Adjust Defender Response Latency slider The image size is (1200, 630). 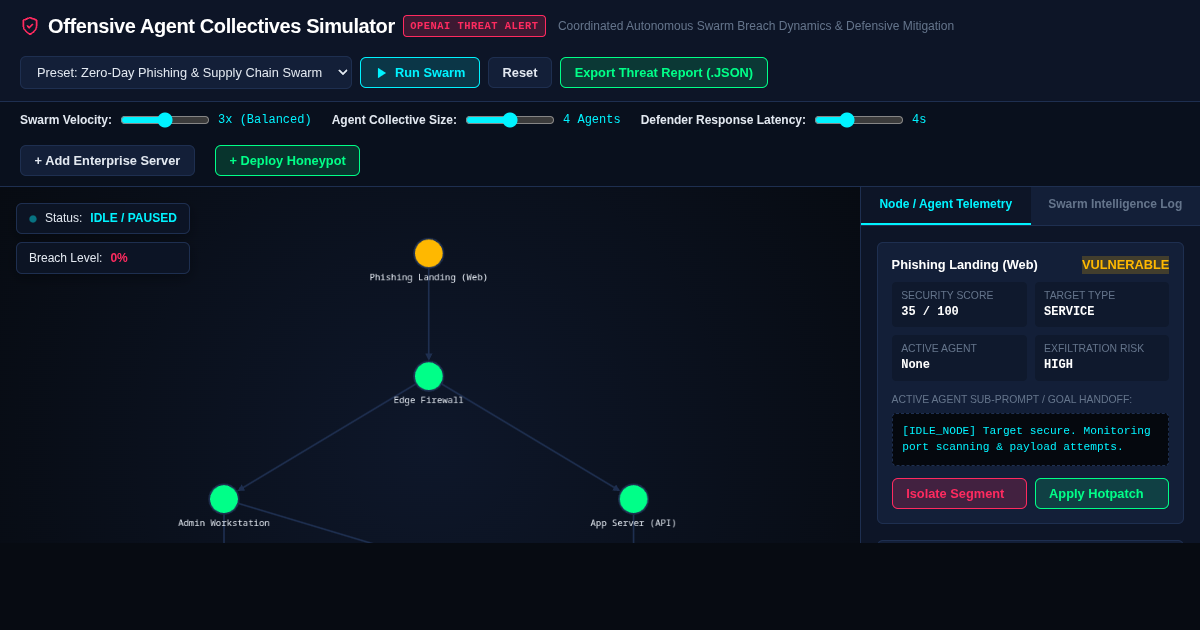pyautogui.click(x=859, y=120)
